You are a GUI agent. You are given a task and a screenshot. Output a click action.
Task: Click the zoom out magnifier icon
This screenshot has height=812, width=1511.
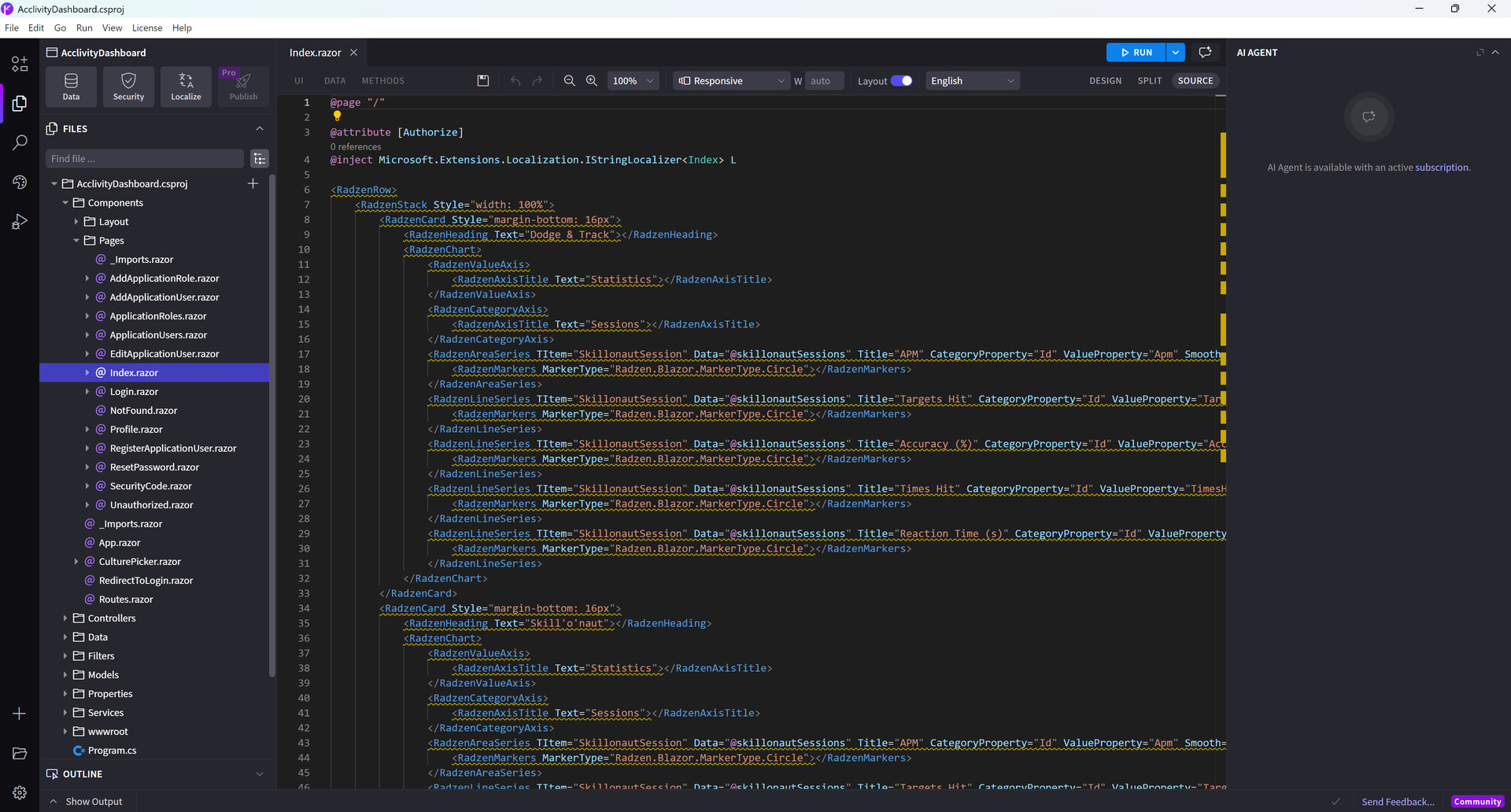tap(569, 80)
